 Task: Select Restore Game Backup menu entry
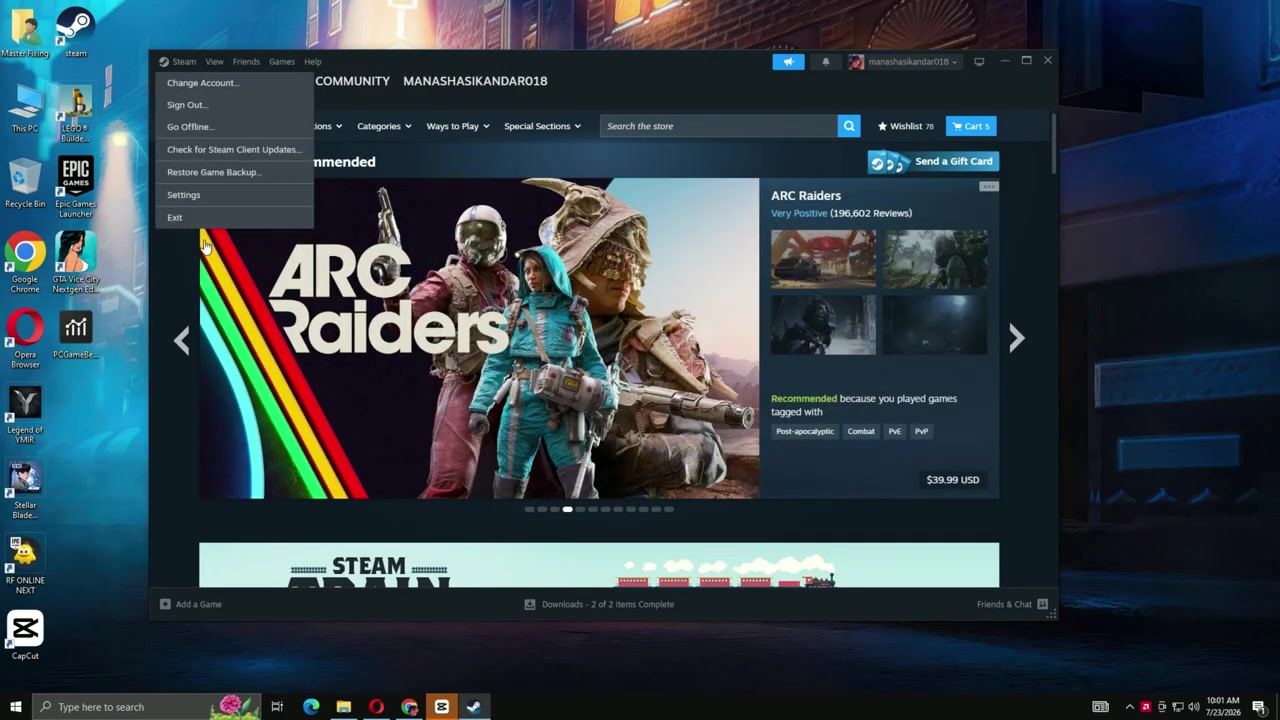point(234,172)
